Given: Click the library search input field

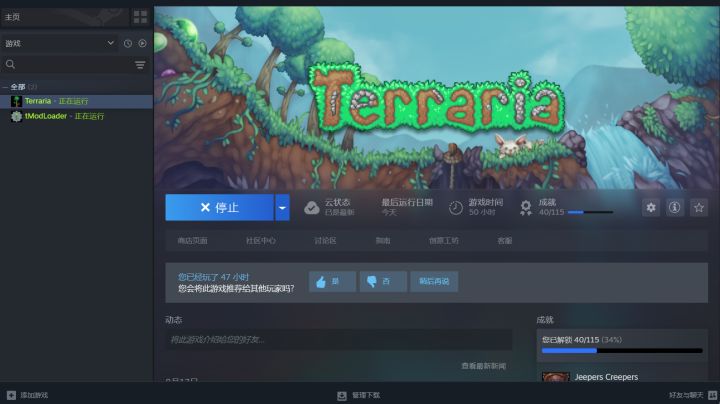Looking at the screenshot, I should pyautogui.click(x=73, y=65).
